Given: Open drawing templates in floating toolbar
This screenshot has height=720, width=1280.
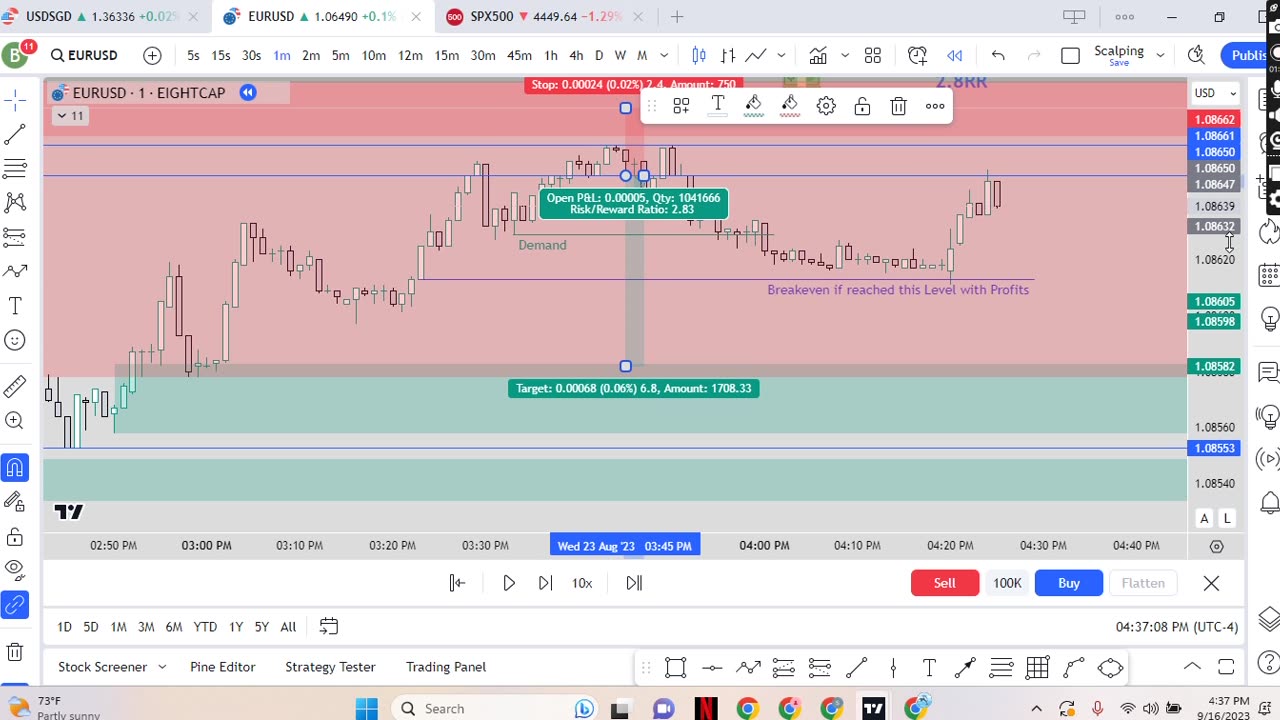Looking at the screenshot, I should pos(681,106).
